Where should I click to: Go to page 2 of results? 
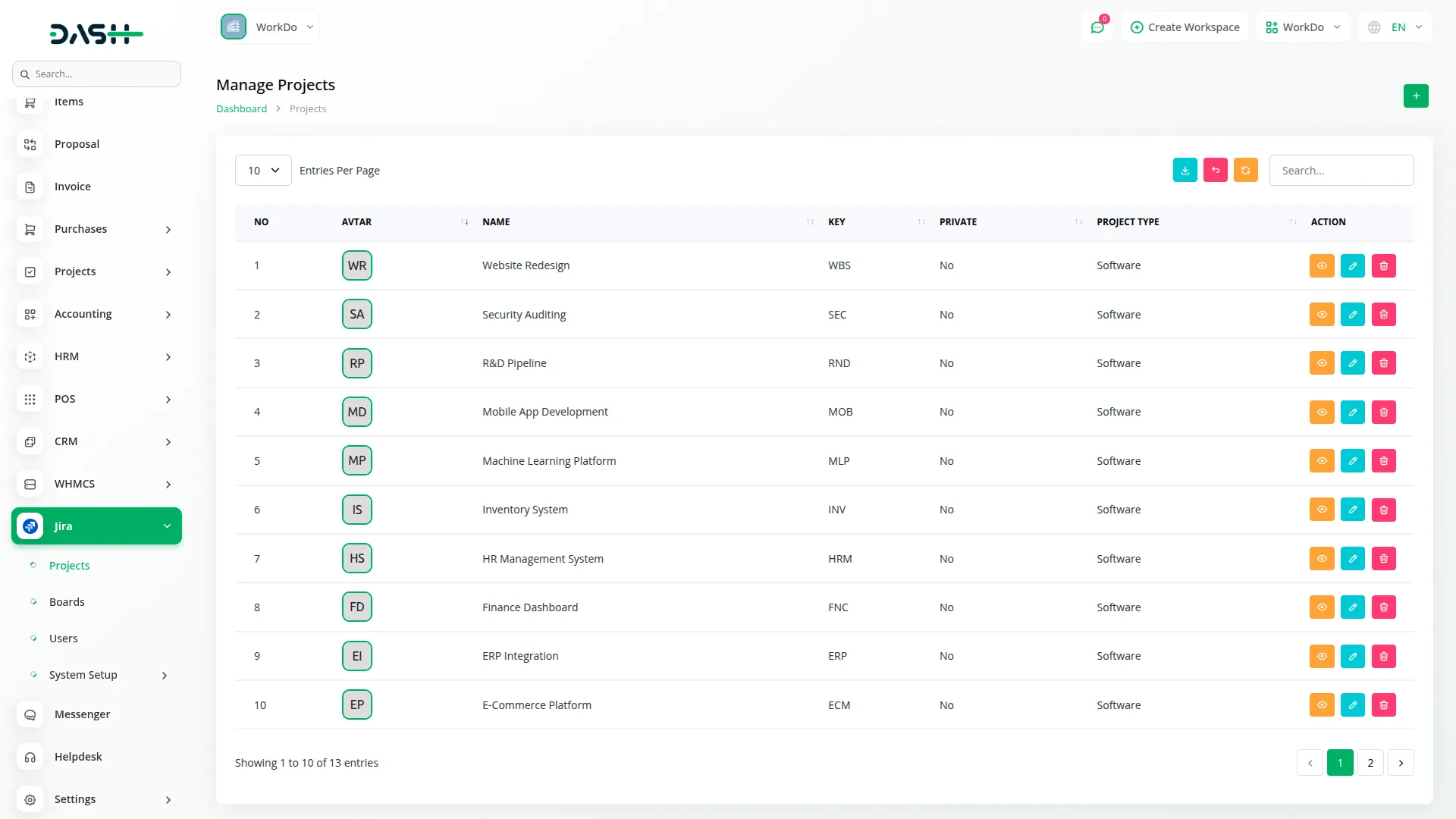1370,763
